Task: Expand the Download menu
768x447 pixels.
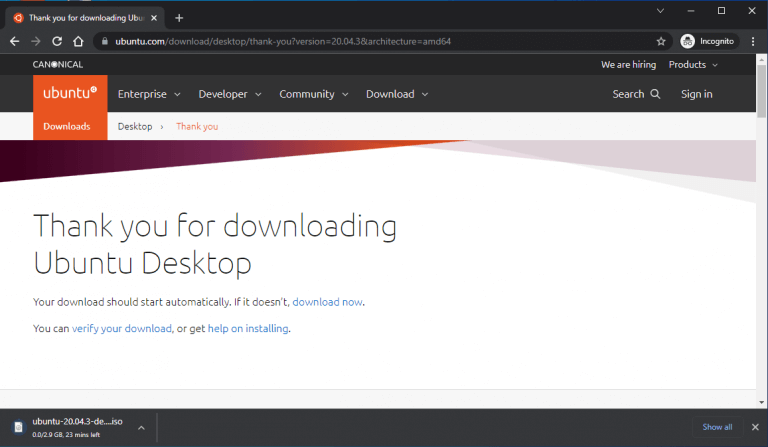Action: click(x=397, y=94)
